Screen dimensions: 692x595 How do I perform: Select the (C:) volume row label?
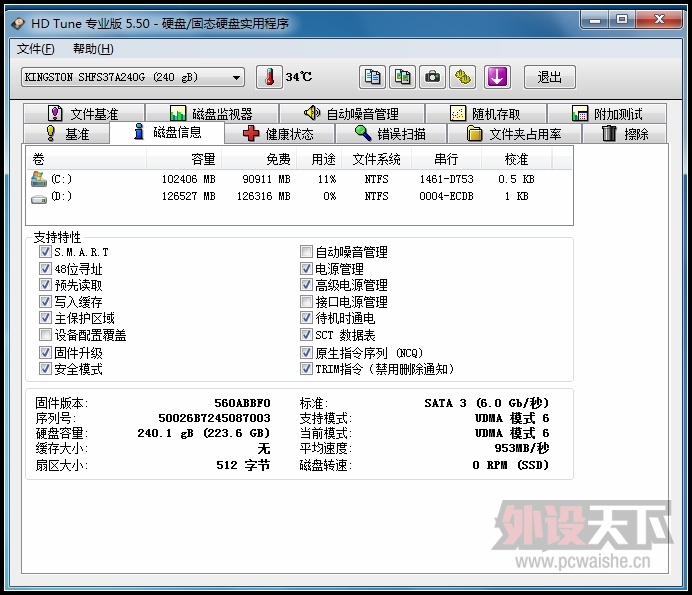(61, 179)
